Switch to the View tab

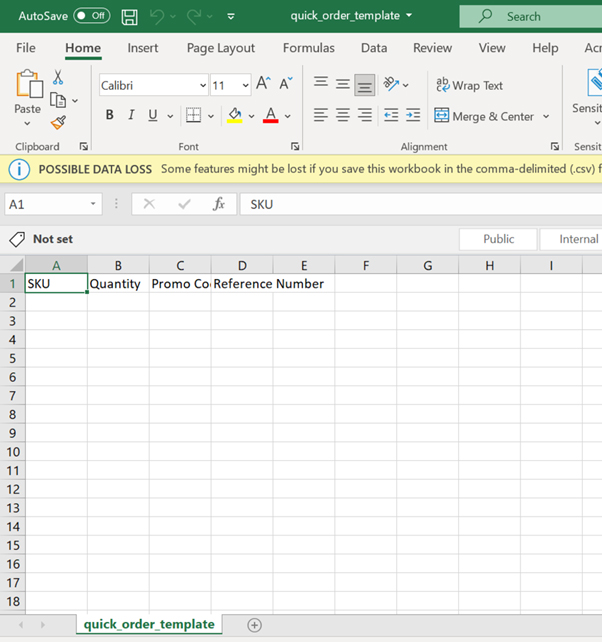tap(492, 48)
